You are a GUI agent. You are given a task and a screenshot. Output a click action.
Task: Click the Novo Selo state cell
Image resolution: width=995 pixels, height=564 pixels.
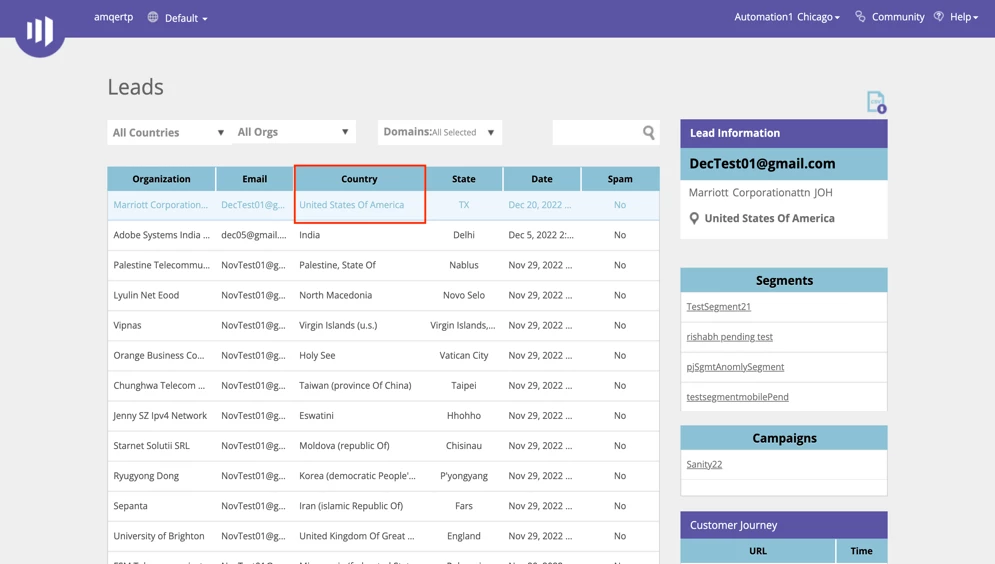464,295
